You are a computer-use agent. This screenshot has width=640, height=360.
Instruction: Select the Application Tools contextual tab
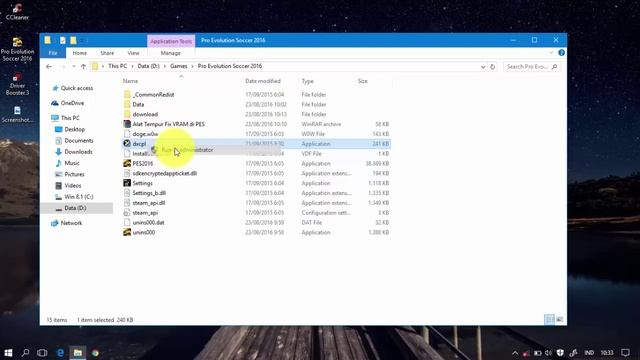171,41
